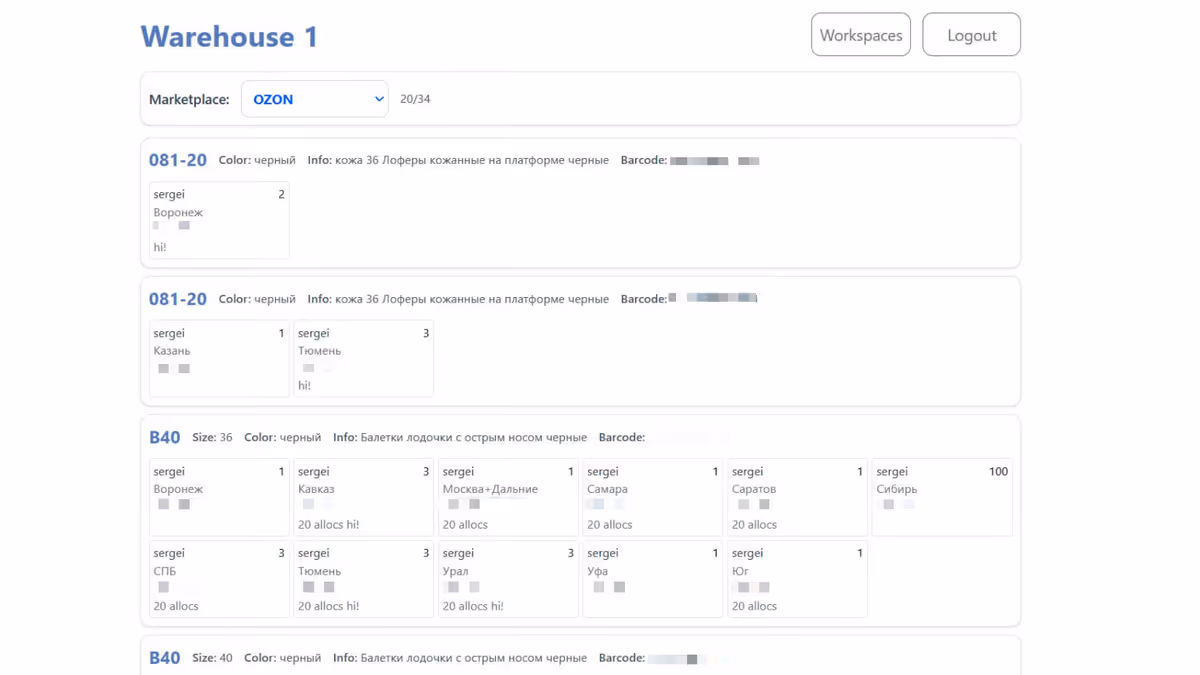Click the action icon in the Юг card
1200x675 pixels.
pos(743,587)
